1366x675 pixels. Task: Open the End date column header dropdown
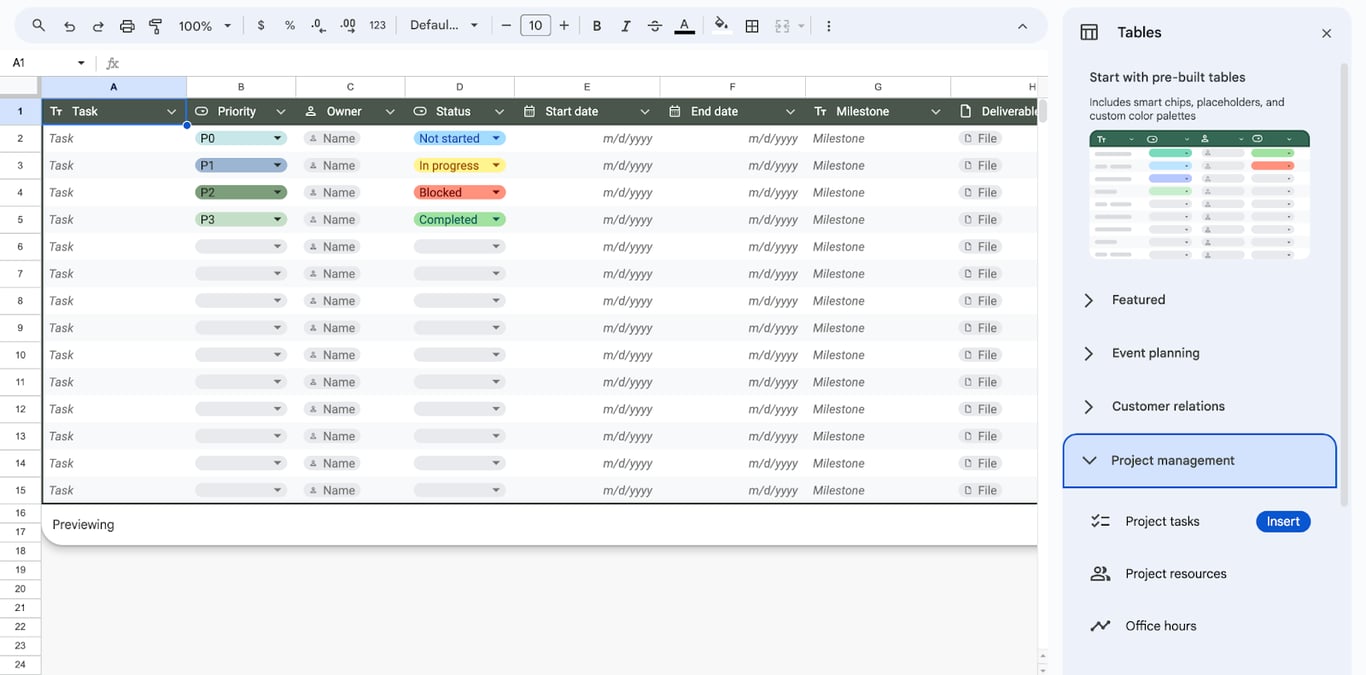coord(790,112)
